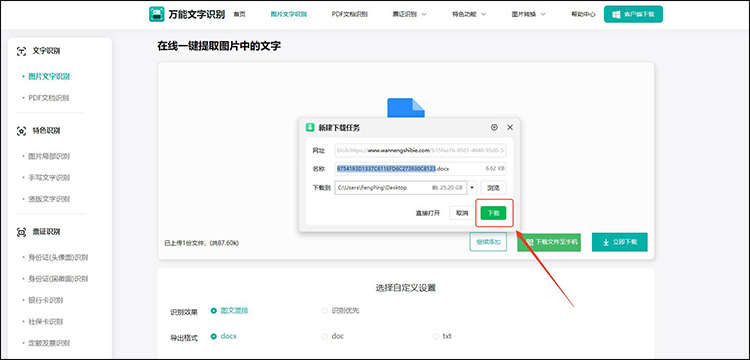Click 取消 to cancel the download
Viewport: 750px width, 360px height.
click(462, 213)
